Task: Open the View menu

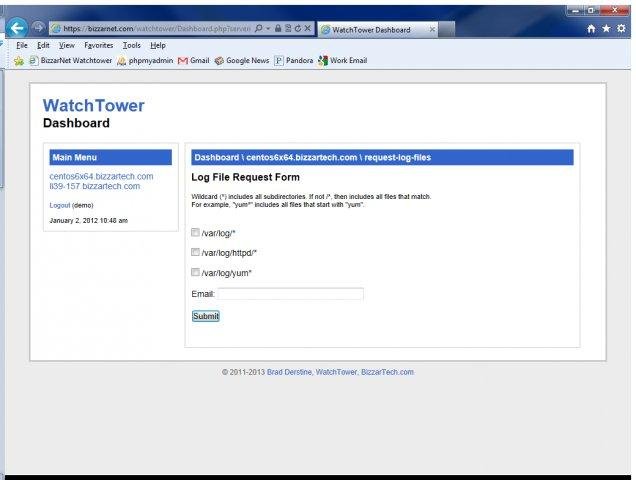Action: coord(67,45)
